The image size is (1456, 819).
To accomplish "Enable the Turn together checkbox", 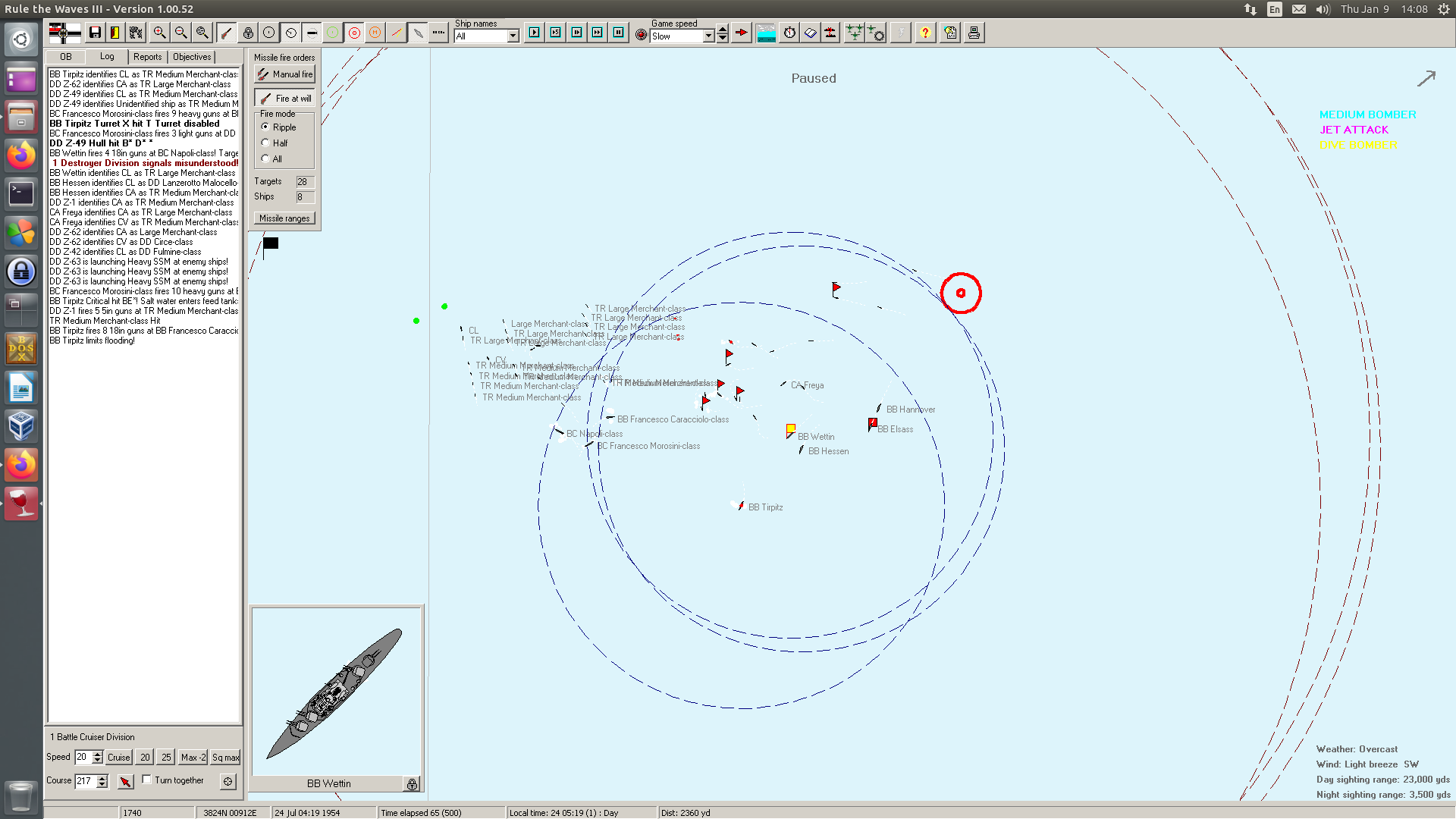I will tap(147, 780).
